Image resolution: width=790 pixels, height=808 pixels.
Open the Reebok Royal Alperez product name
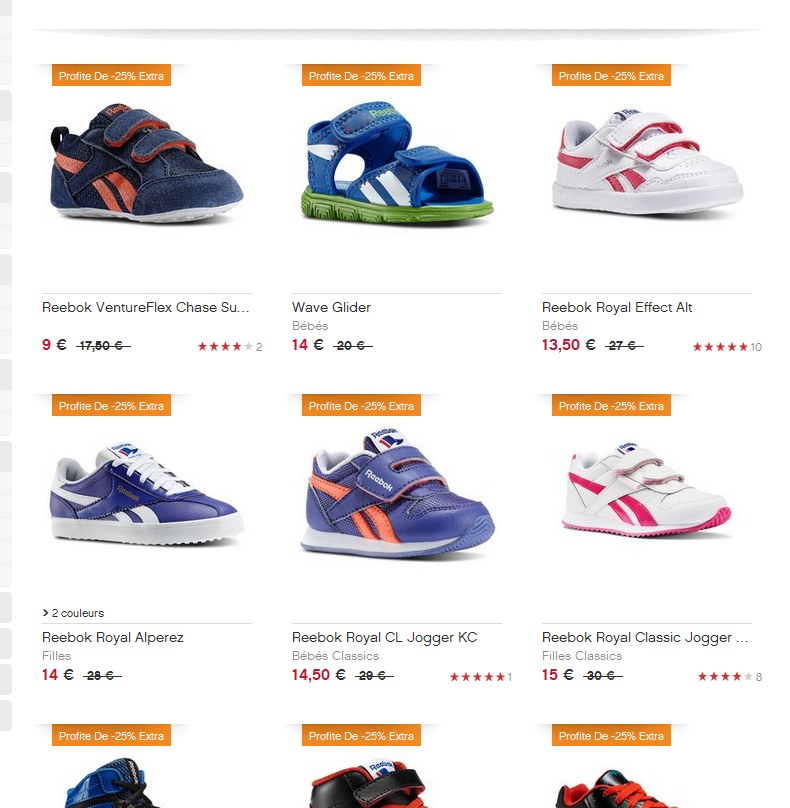pyautogui.click(x=112, y=637)
